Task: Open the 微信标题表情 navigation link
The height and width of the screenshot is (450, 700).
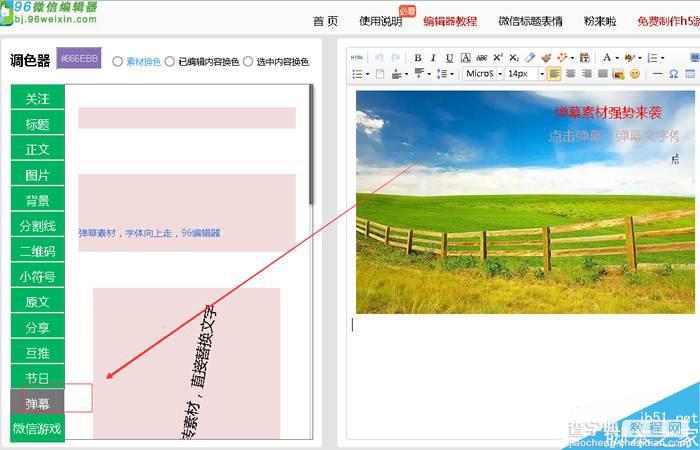Action: point(530,21)
